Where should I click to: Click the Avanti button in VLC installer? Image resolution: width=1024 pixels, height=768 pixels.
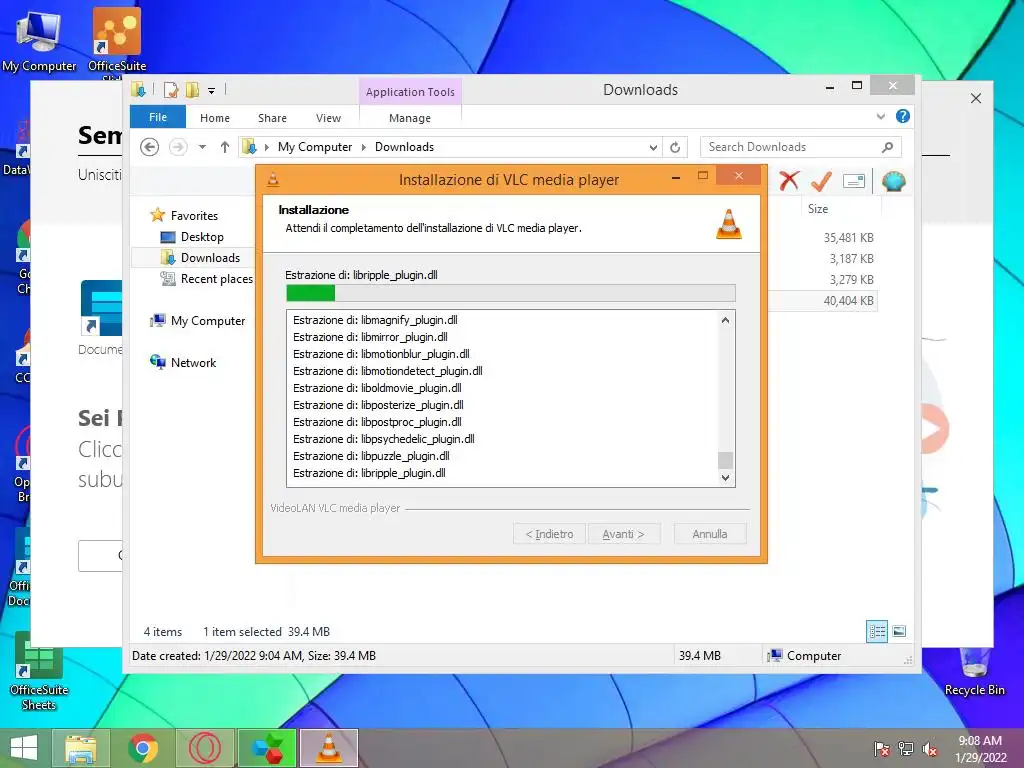pyautogui.click(x=623, y=534)
